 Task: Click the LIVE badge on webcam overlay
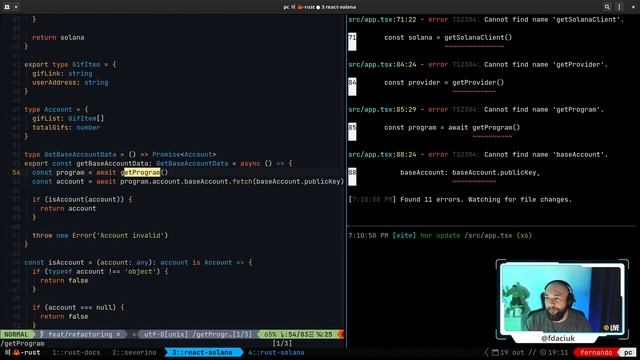[612, 327]
